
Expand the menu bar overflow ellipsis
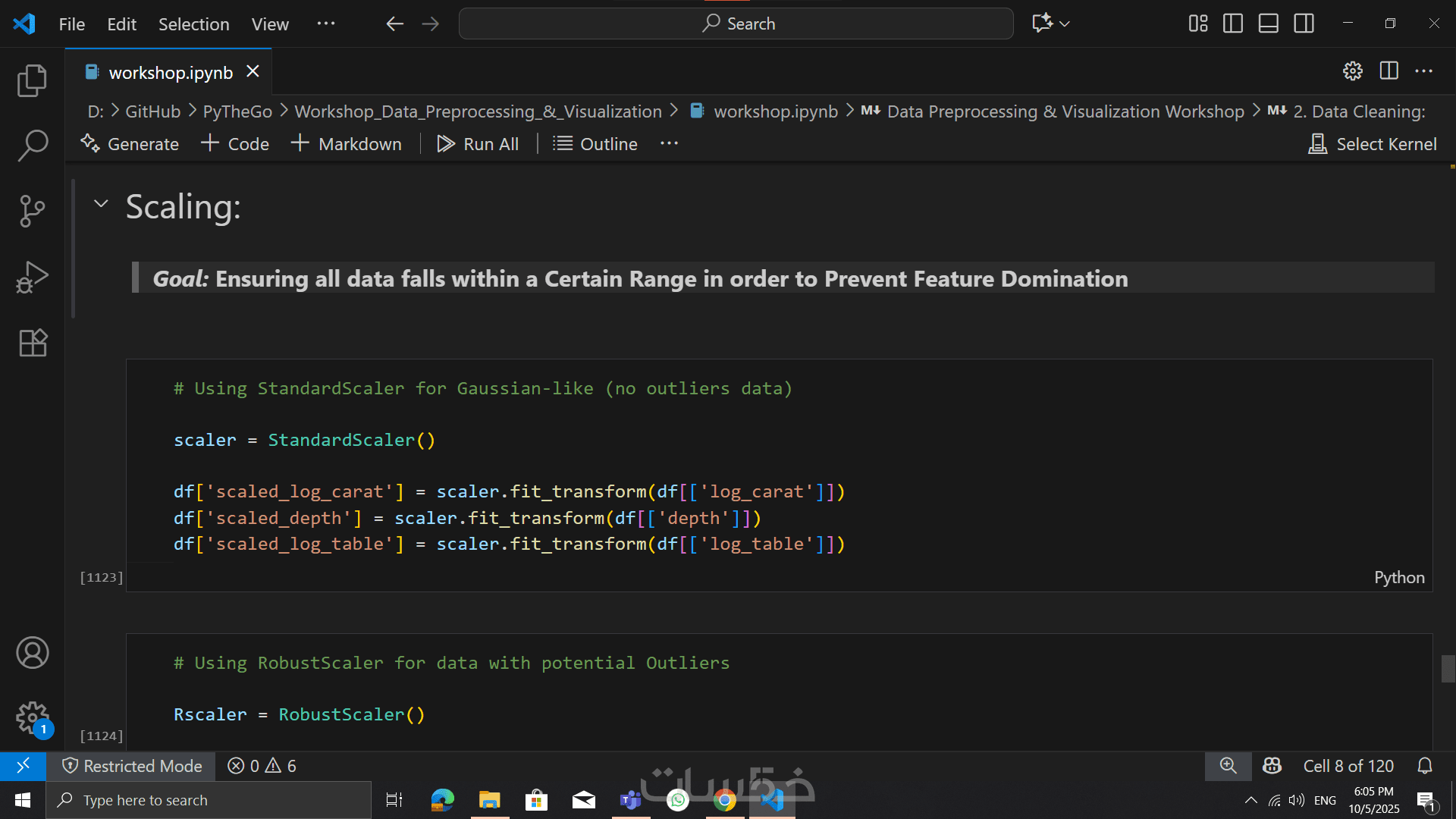(326, 24)
